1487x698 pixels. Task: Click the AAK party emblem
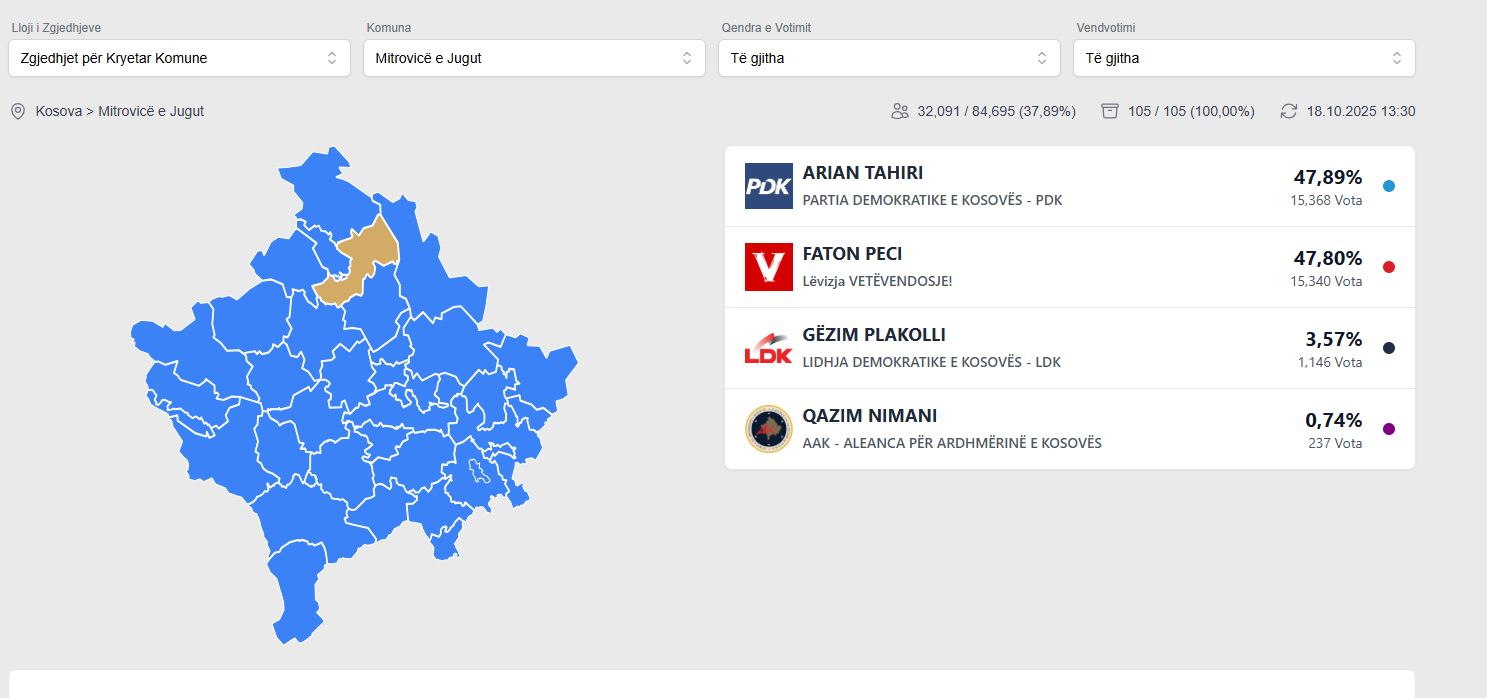[768, 429]
